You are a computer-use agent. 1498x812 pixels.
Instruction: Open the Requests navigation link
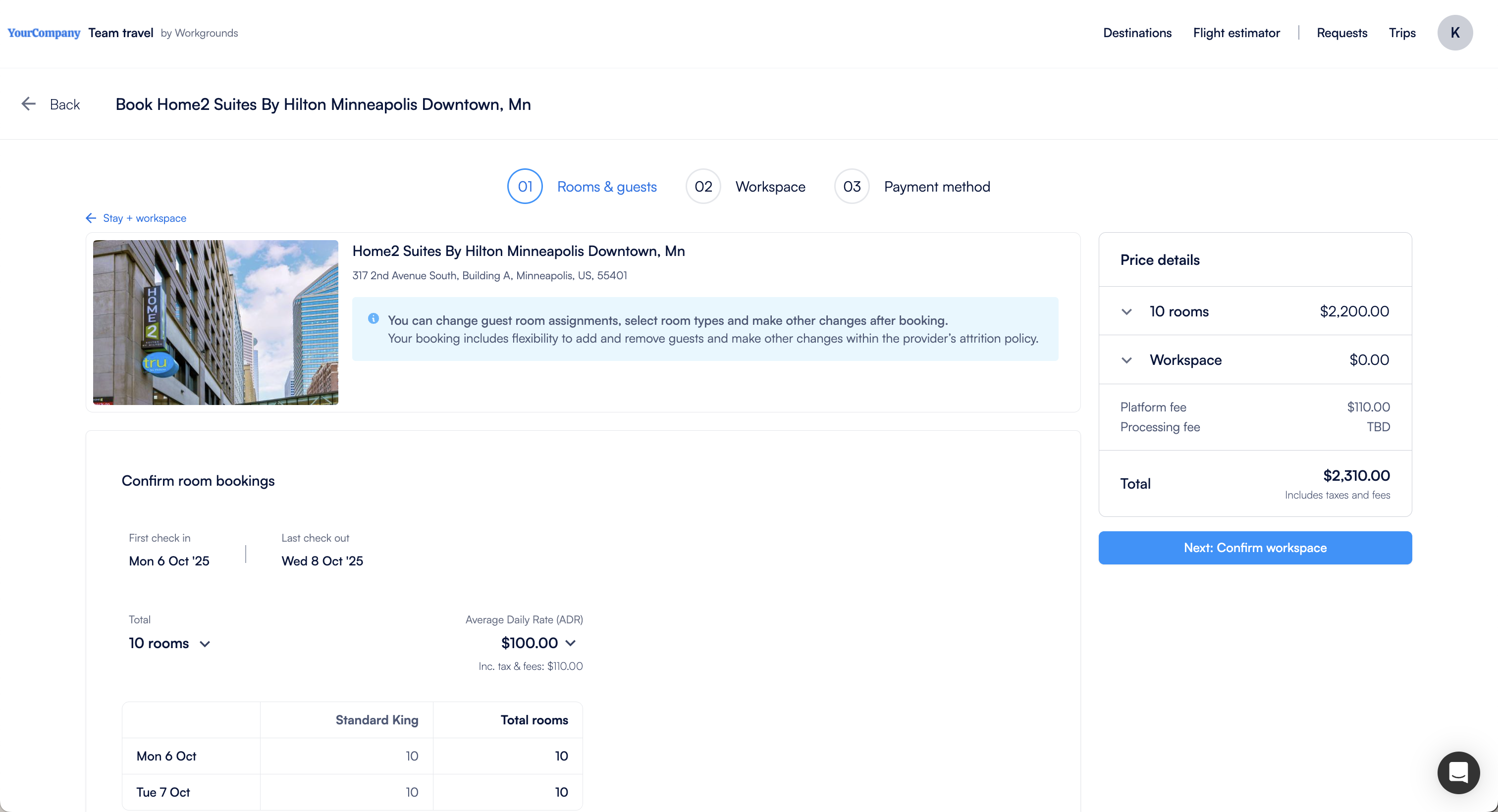[x=1341, y=33]
